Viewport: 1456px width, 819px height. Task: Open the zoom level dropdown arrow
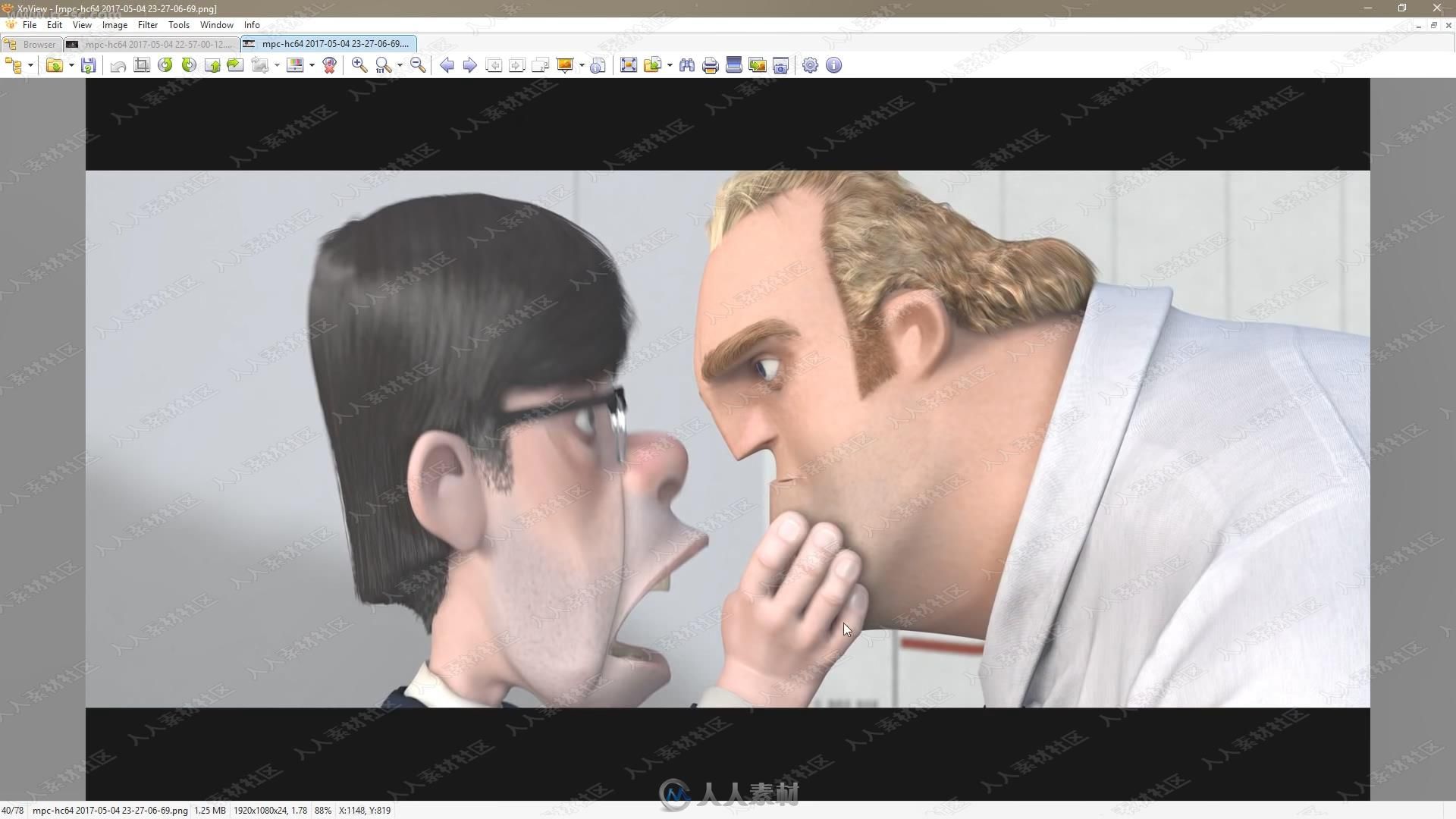coord(400,65)
